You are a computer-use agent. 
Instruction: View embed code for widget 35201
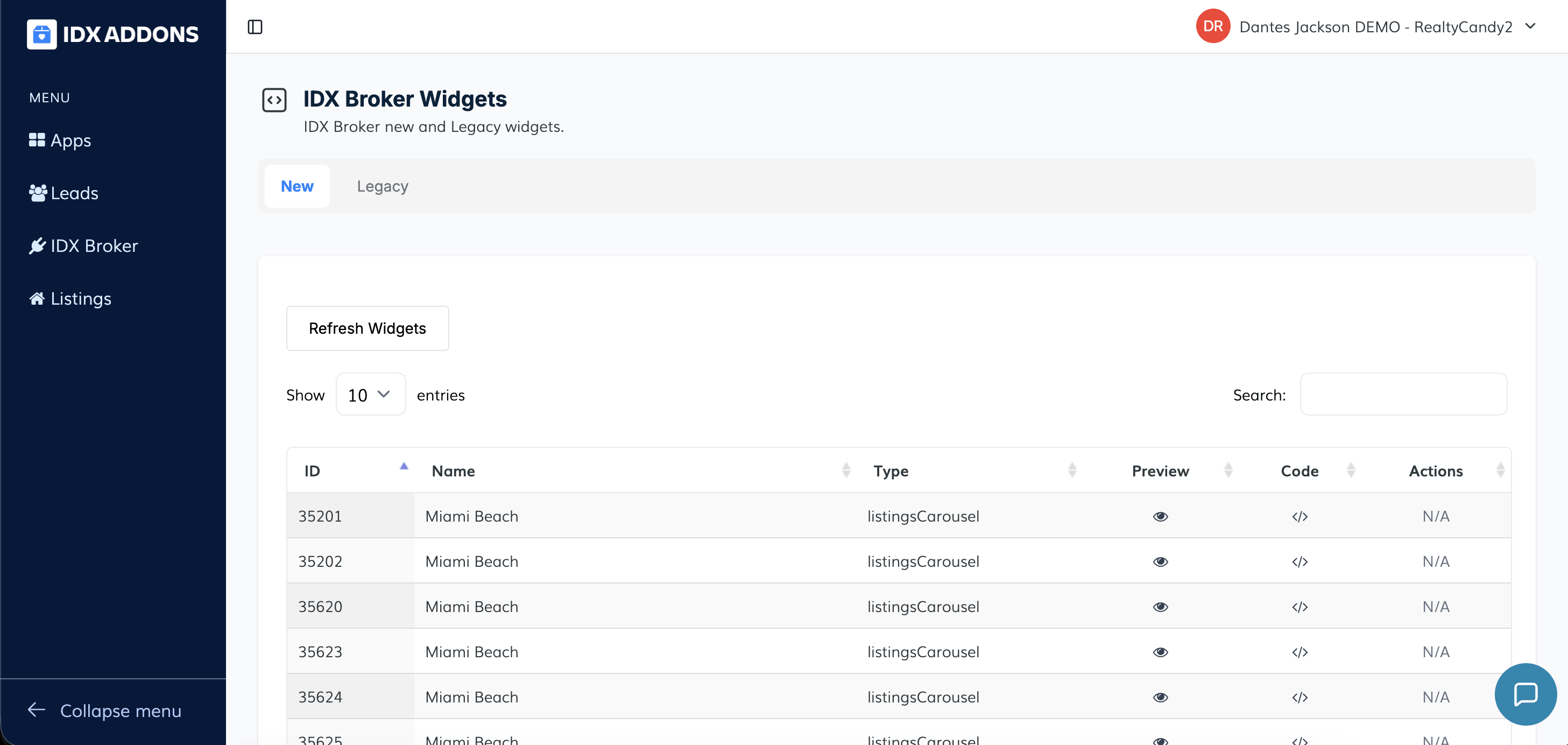tap(1299, 517)
